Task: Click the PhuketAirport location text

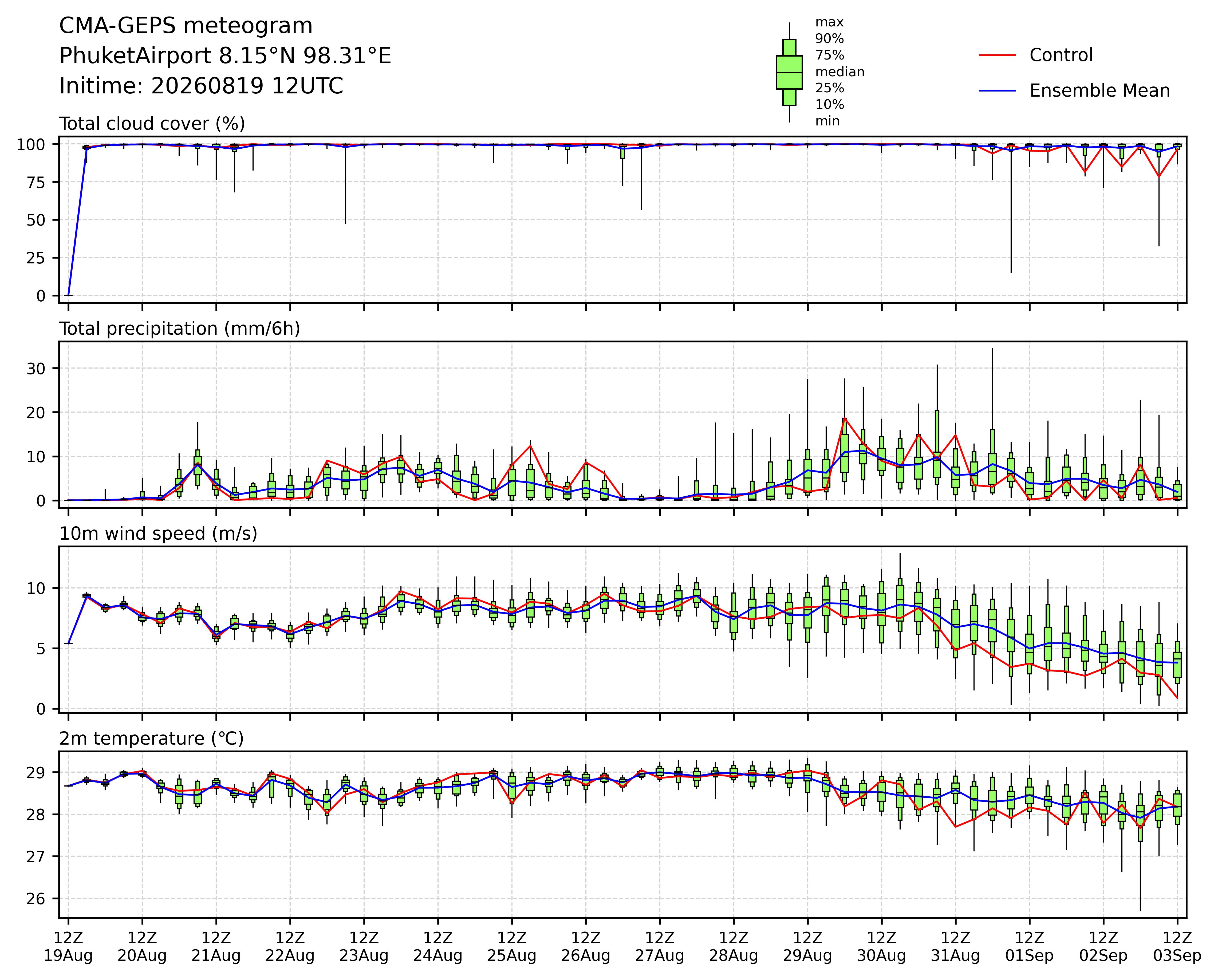Action: click(225, 56)
